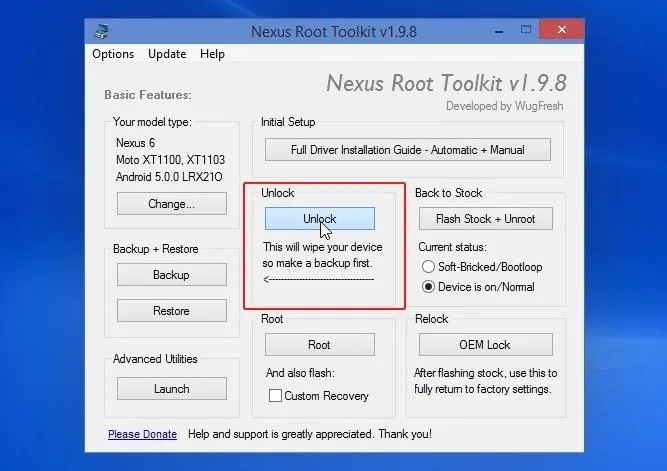Click 'Developed by WugFresh' text

(x=505, y=106)
